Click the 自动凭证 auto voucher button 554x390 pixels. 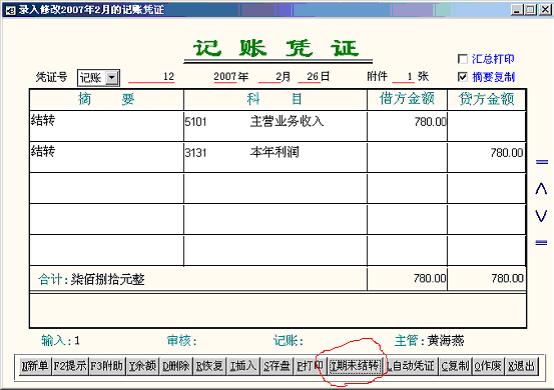click(x=411, y=366)
